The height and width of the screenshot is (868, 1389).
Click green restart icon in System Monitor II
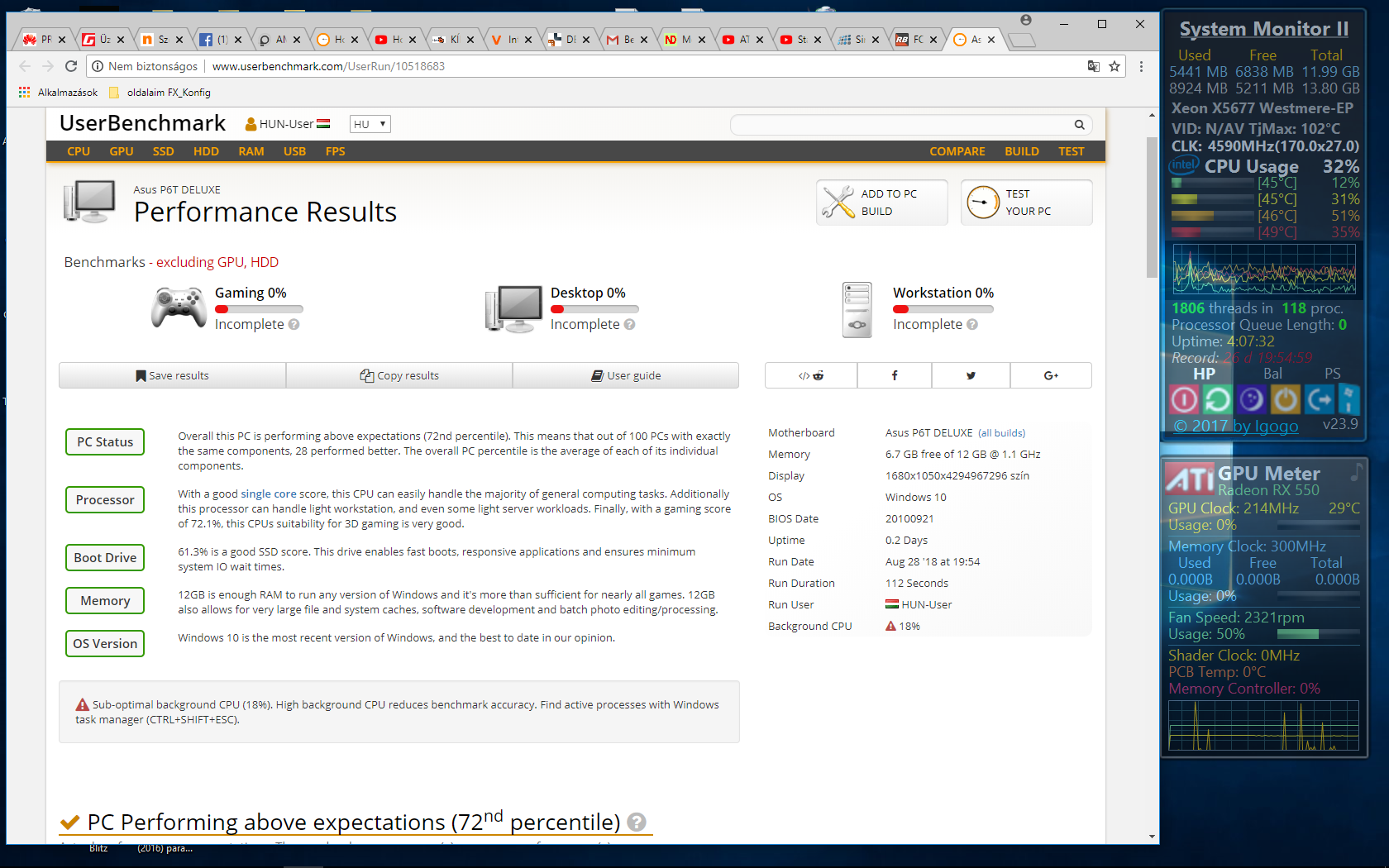pos(1217,400)
